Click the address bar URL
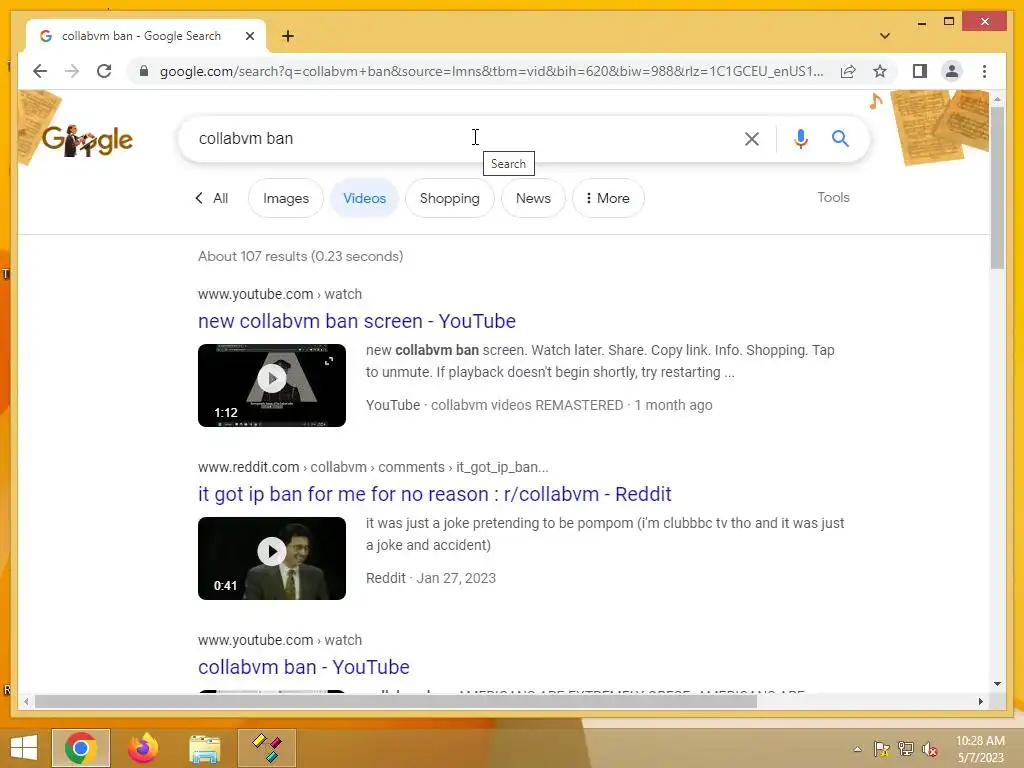 pyautogui.click(x=491, y=71)
